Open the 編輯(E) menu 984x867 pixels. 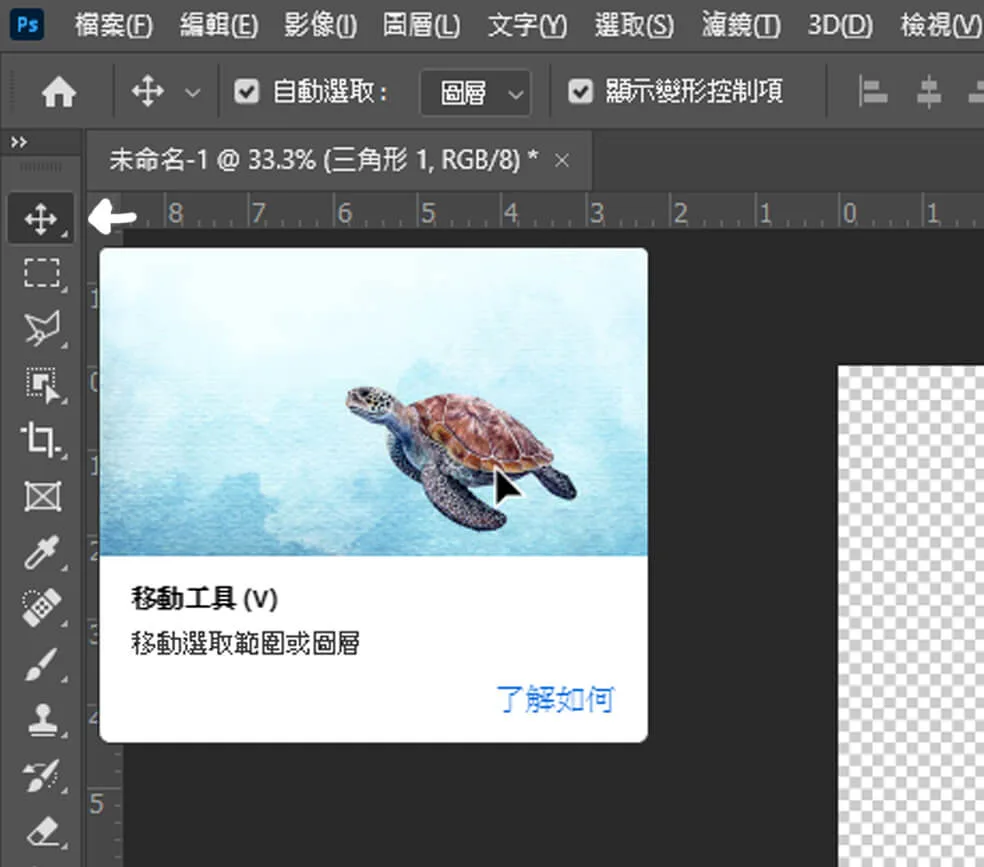219,26
